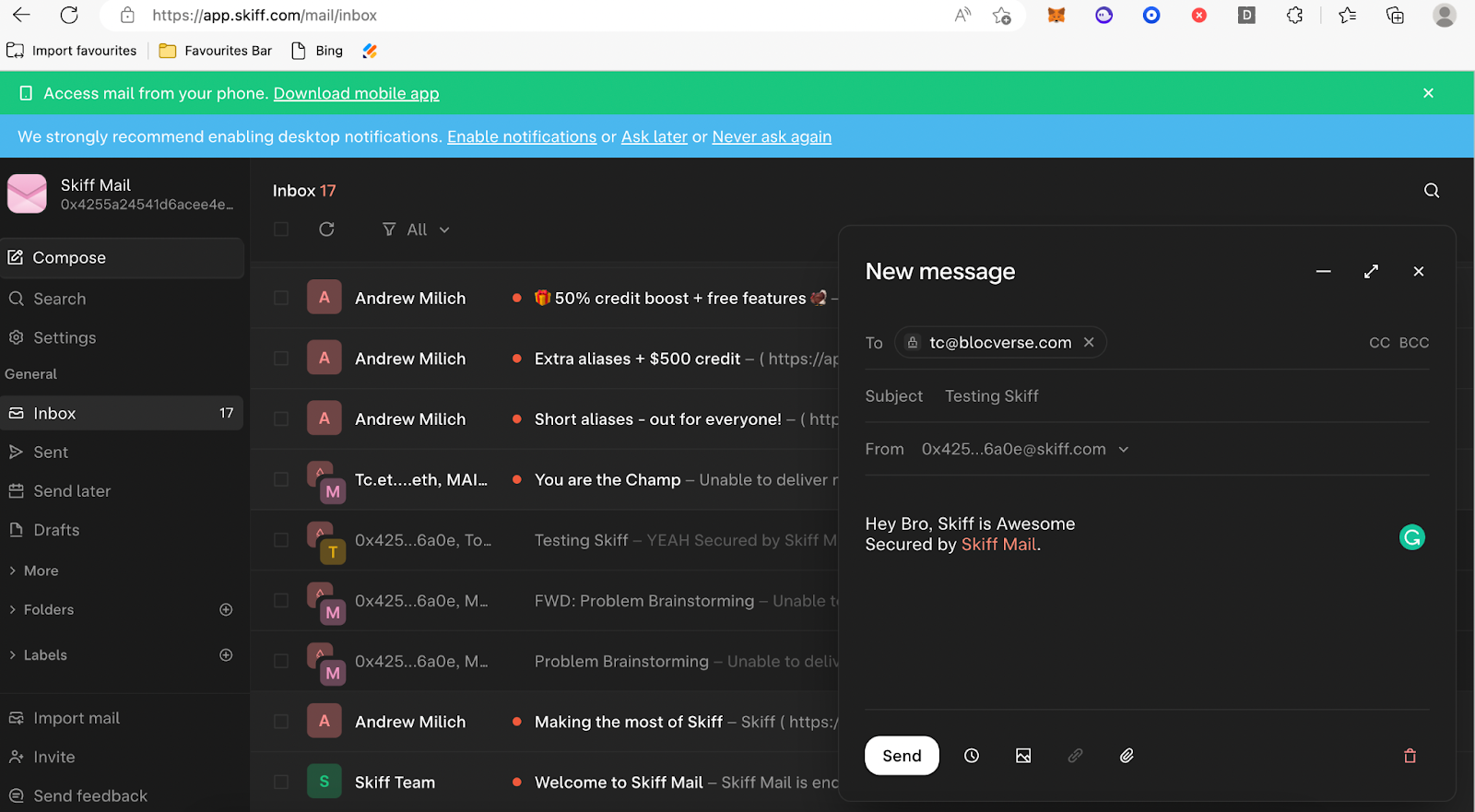The height and width of the screenshot is (812, 1475).
Task: Click Download mobile app link
Action: pyautogui.click(x=356, y=93)
